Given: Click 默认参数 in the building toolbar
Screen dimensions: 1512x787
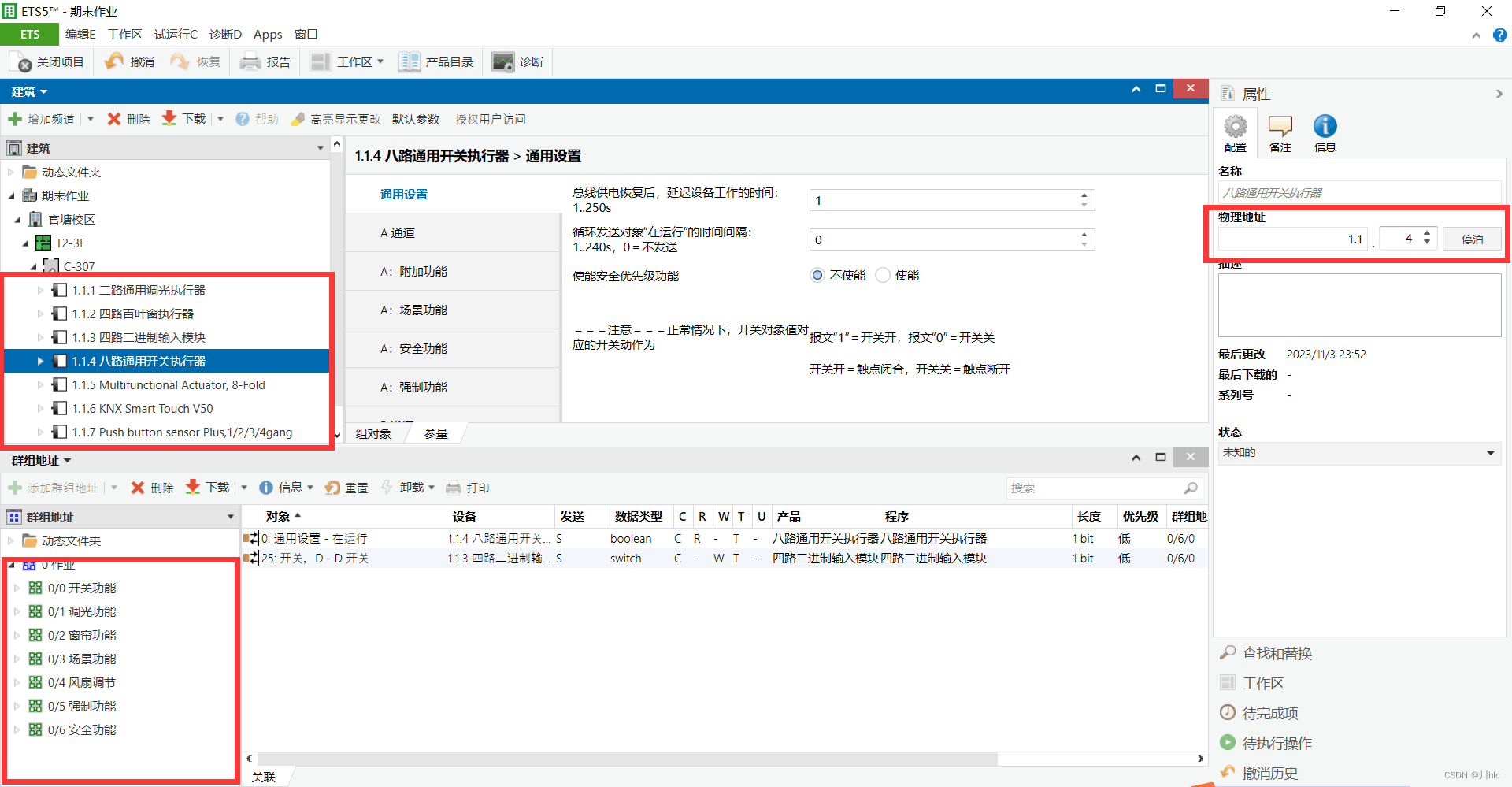Looking at the screenshot, I should (416, 119).
